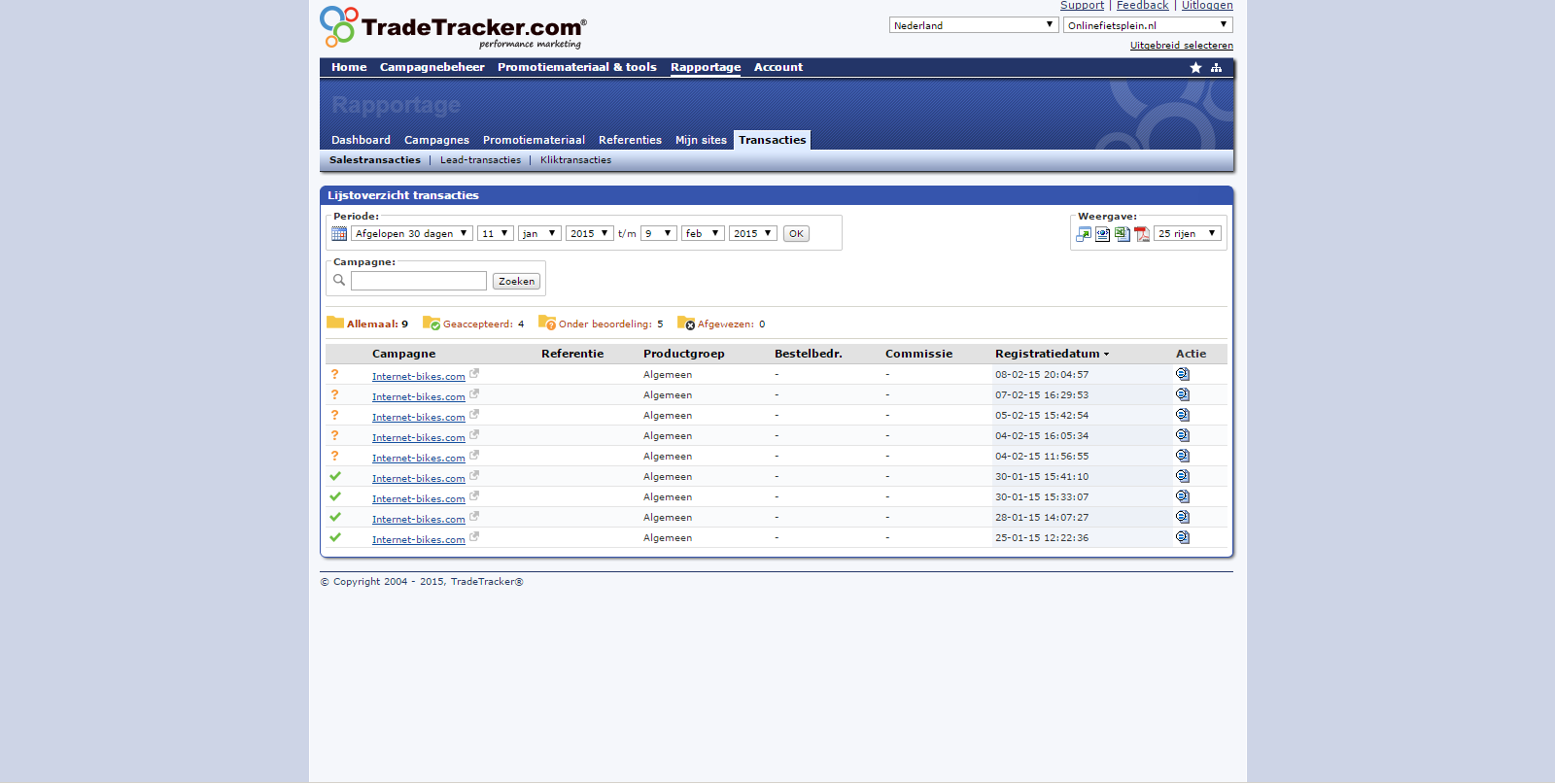1555x784 pixels.
Task: Open the Onlinefietsplein.nl site dropdown
Action: point(1148,25)
